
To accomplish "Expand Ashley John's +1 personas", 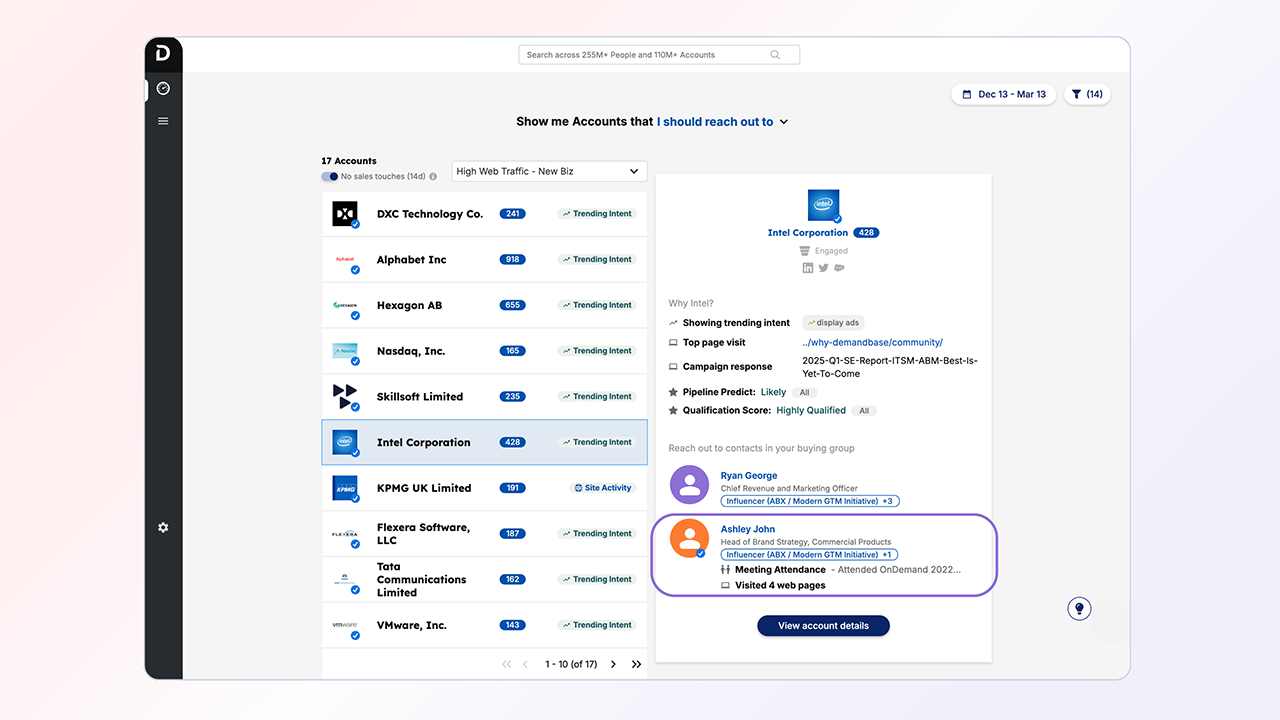I will [x=887, y=554].
